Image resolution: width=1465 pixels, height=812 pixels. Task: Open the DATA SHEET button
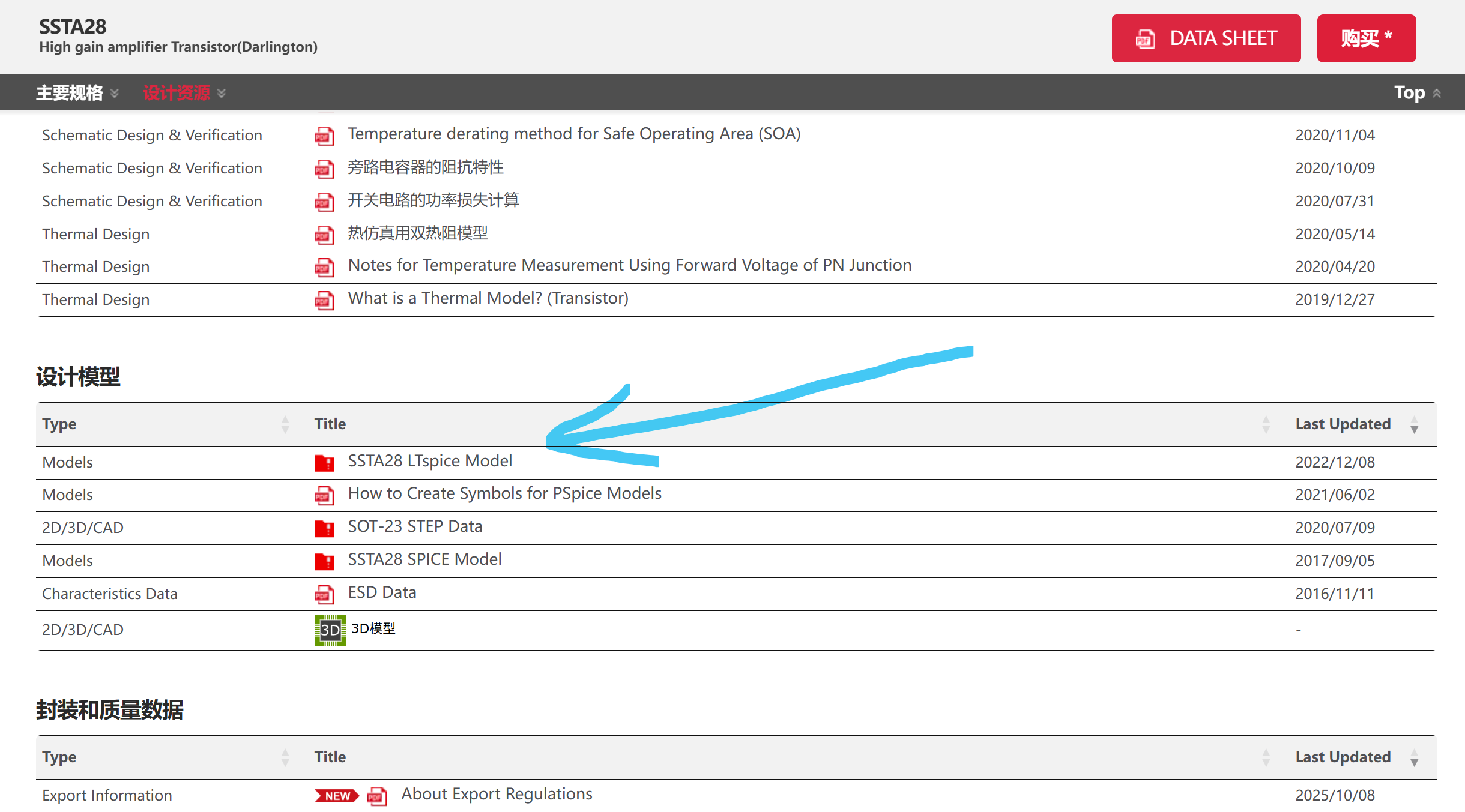coord(1206,38)
